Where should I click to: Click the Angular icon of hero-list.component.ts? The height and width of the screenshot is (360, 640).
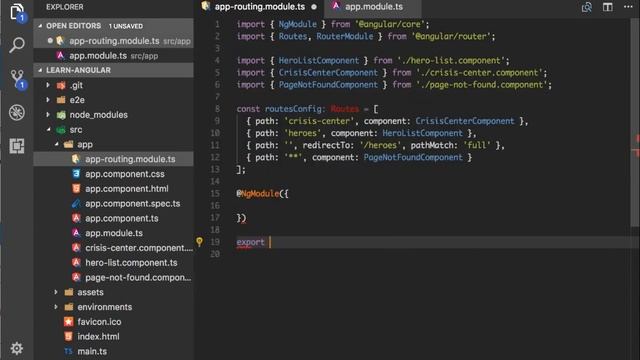tap(76, 262)
